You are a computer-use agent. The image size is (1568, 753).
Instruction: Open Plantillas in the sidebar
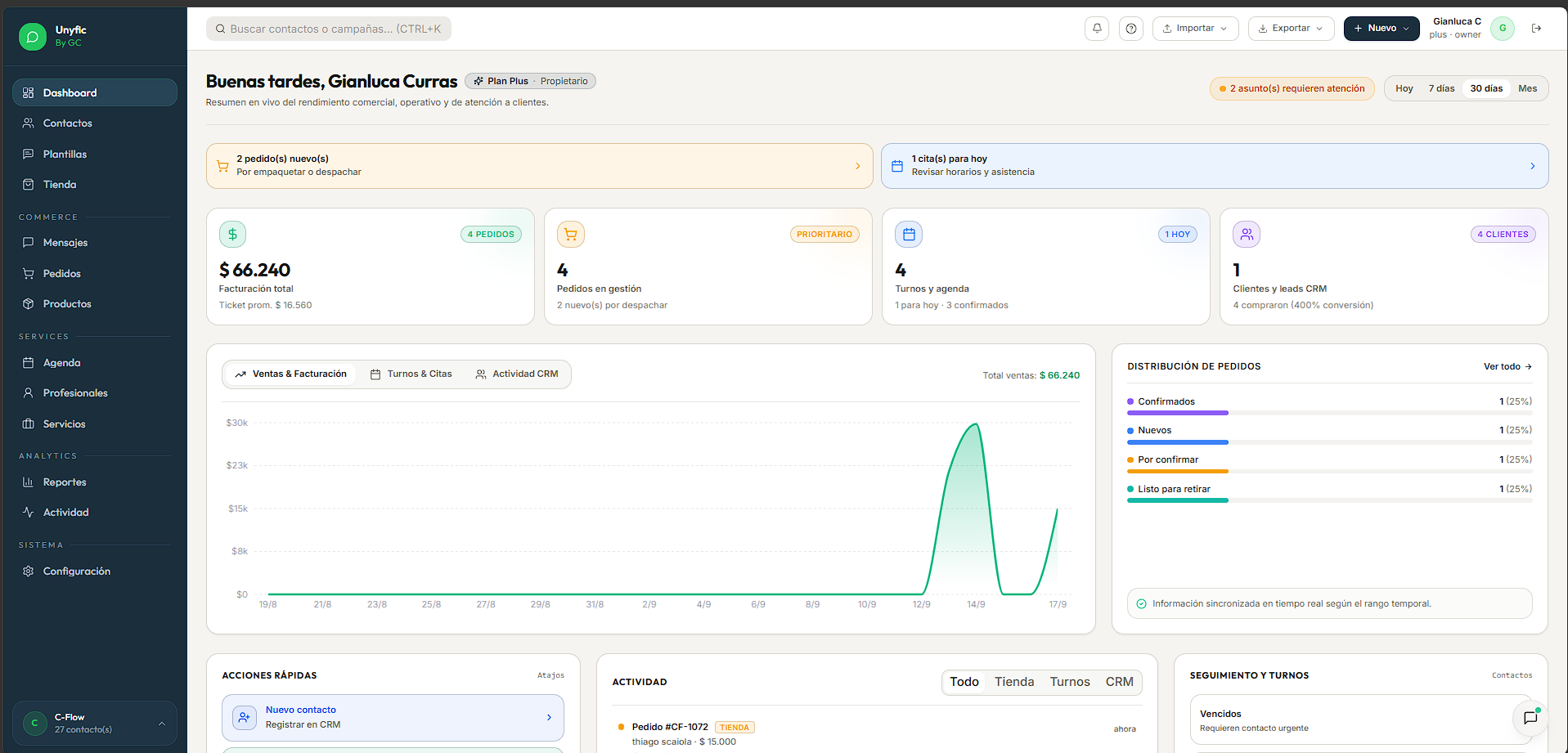(x=95, y=155)
